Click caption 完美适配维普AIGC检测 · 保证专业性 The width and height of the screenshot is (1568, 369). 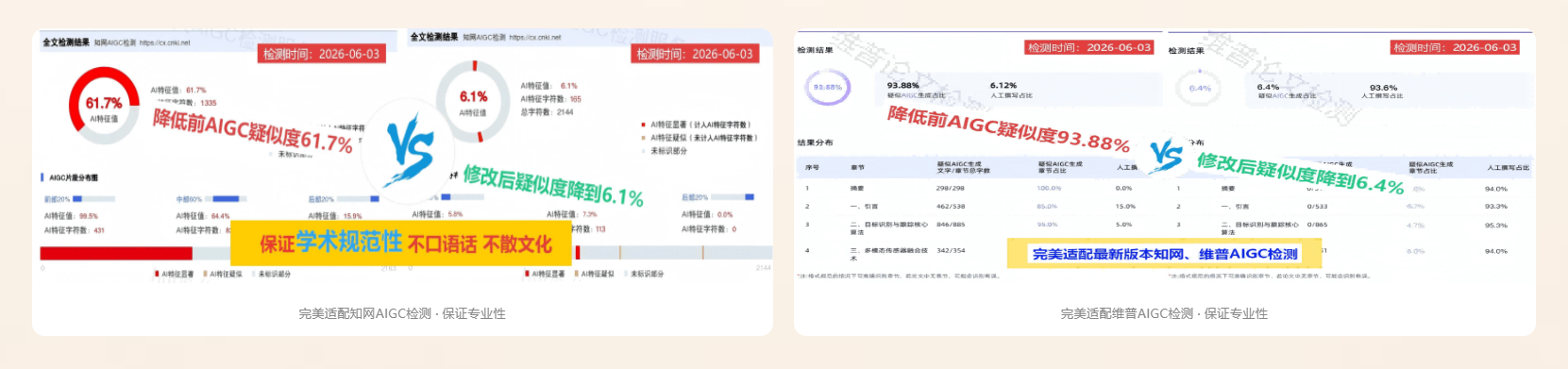point(1164,313)
